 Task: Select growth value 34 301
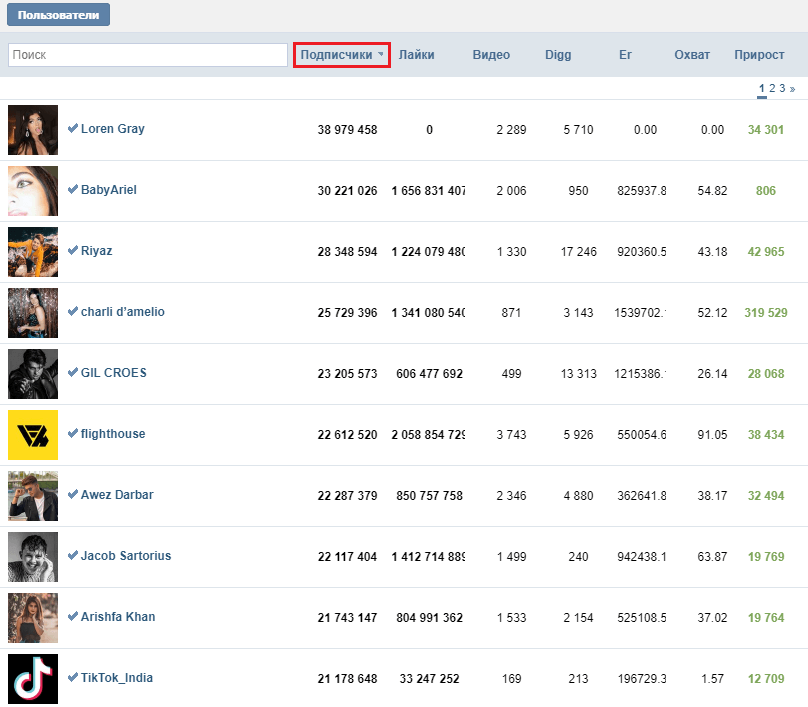766,130
